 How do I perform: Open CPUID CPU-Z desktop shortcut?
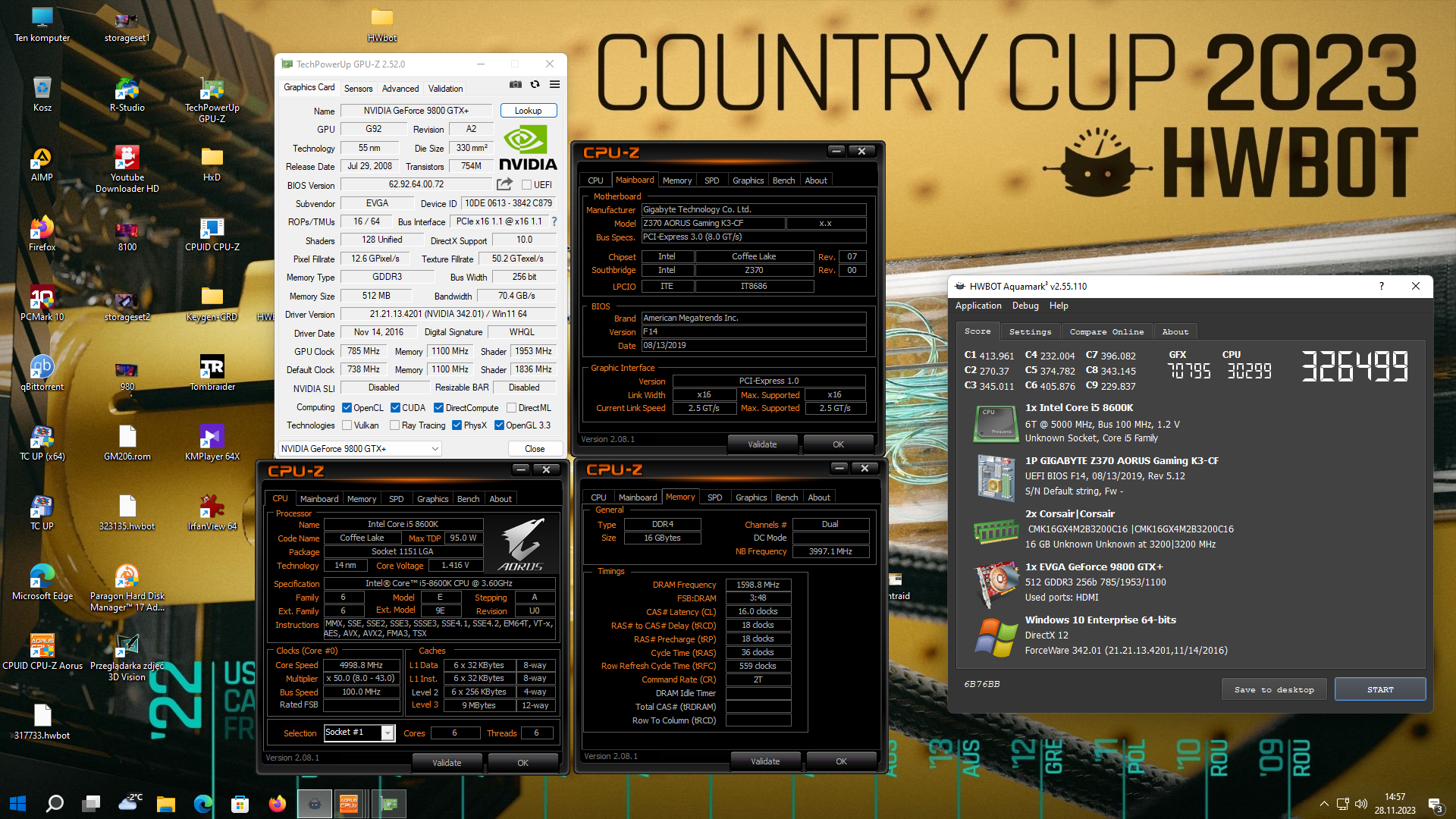(212, 234)
